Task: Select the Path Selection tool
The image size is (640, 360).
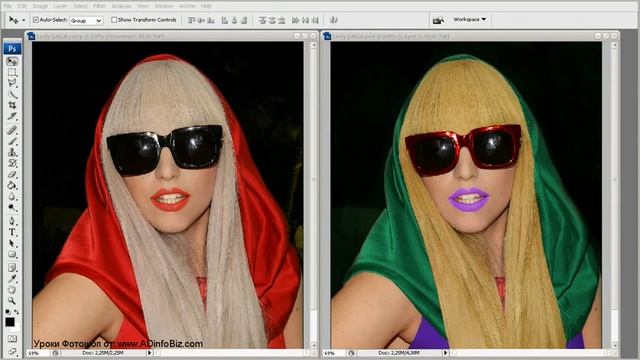Action: (12, 243)
